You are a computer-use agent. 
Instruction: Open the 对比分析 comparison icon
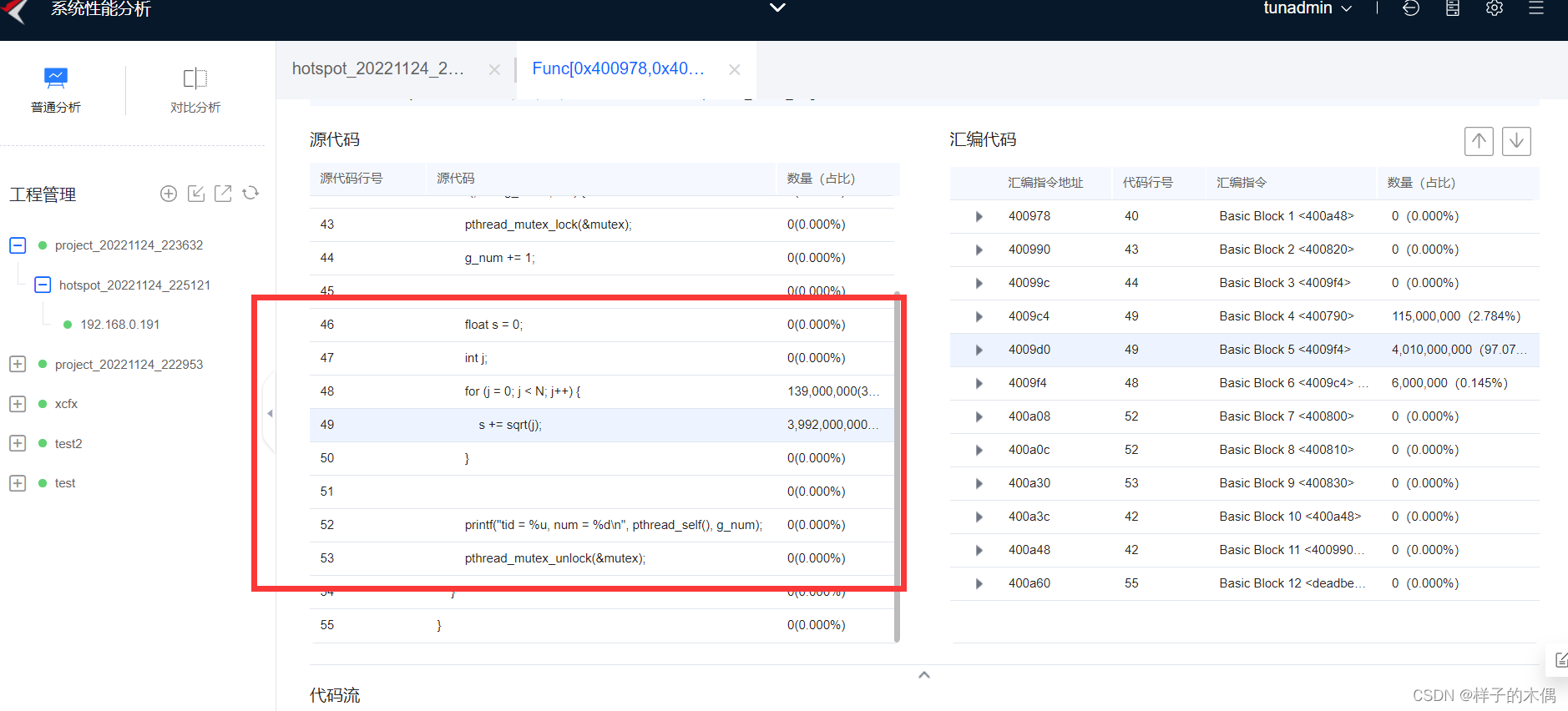click(x=195, y=78)
